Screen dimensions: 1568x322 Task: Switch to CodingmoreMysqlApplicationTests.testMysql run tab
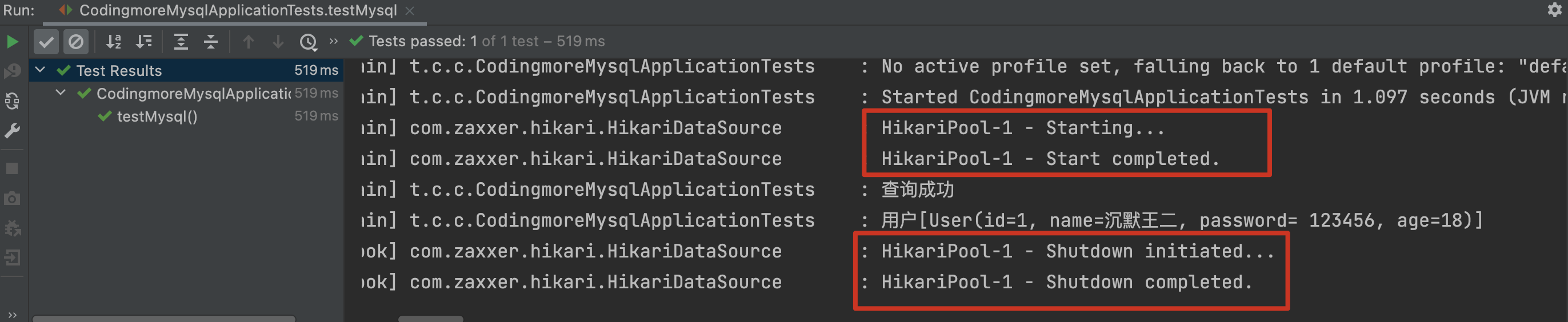pos(237,10)
